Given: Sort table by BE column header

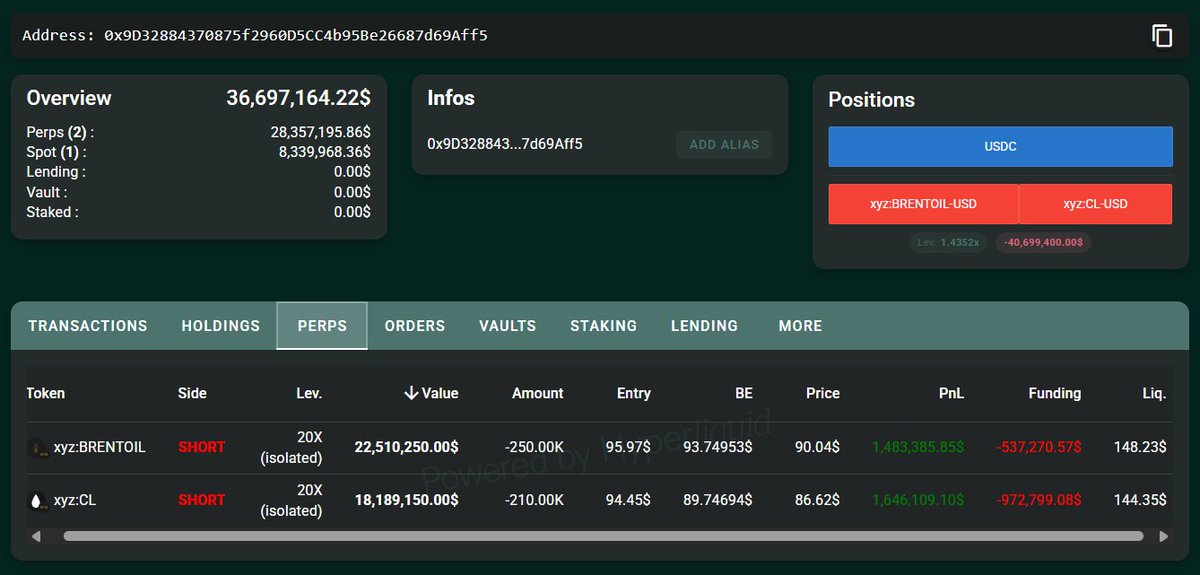Looking at the screenshot, I should [744, 393].
